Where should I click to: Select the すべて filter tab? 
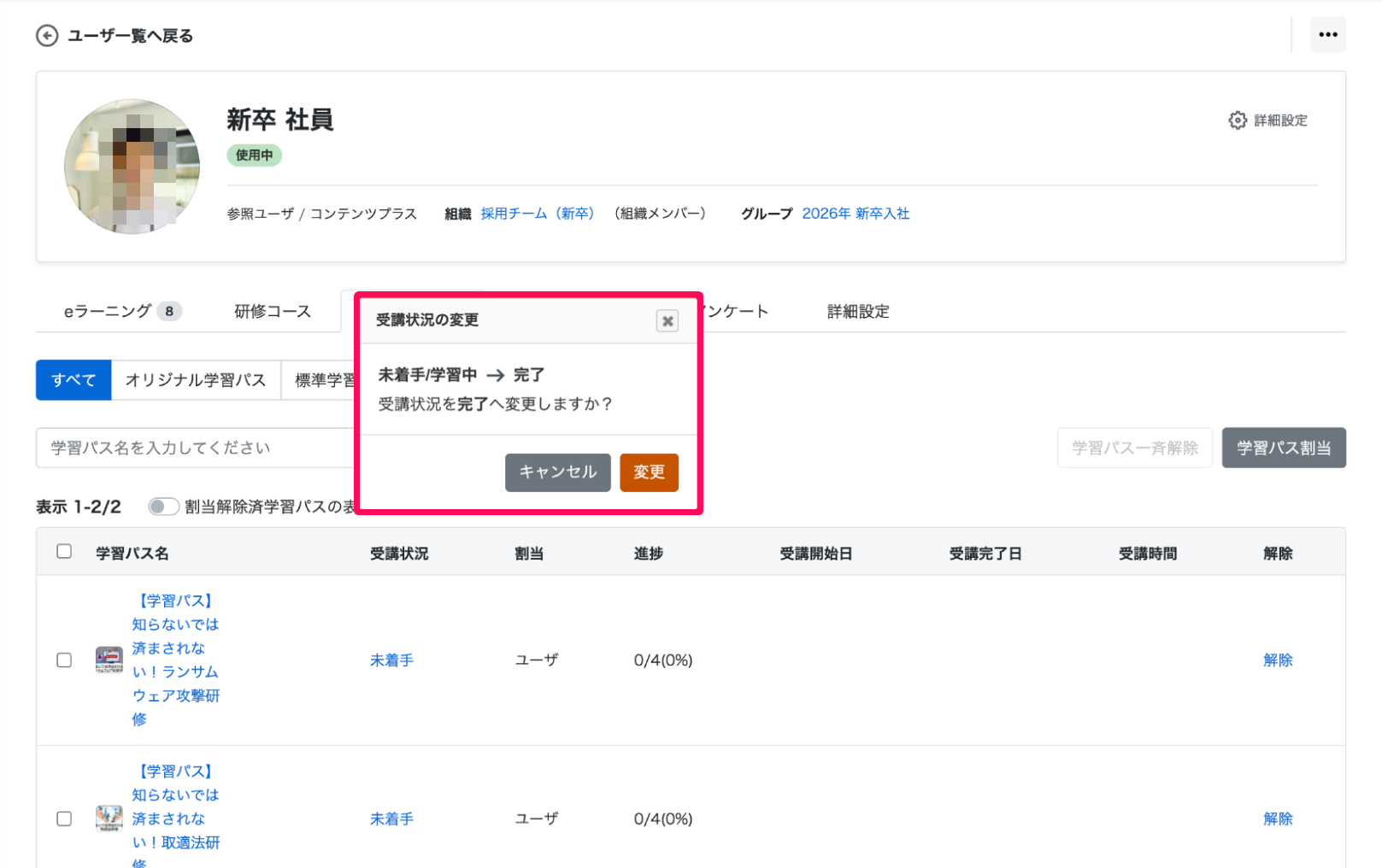[74, 380]
